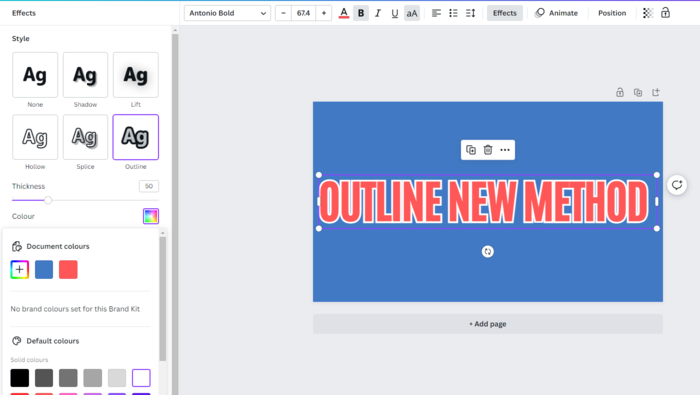The height and width of the screenshot is (395, 700).
Task: Choose the white default colour
Action: click(x=141, y=378)
